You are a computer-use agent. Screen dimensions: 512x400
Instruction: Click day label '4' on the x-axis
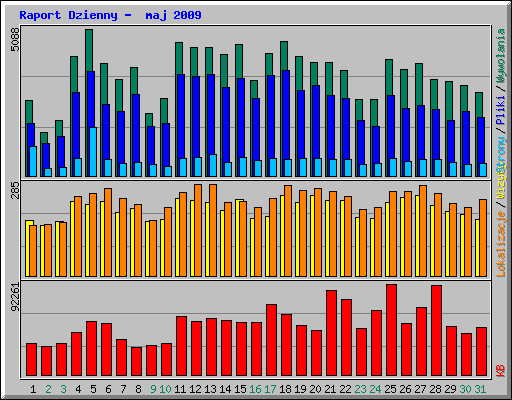pyautogui.click(x=78, y=389)
